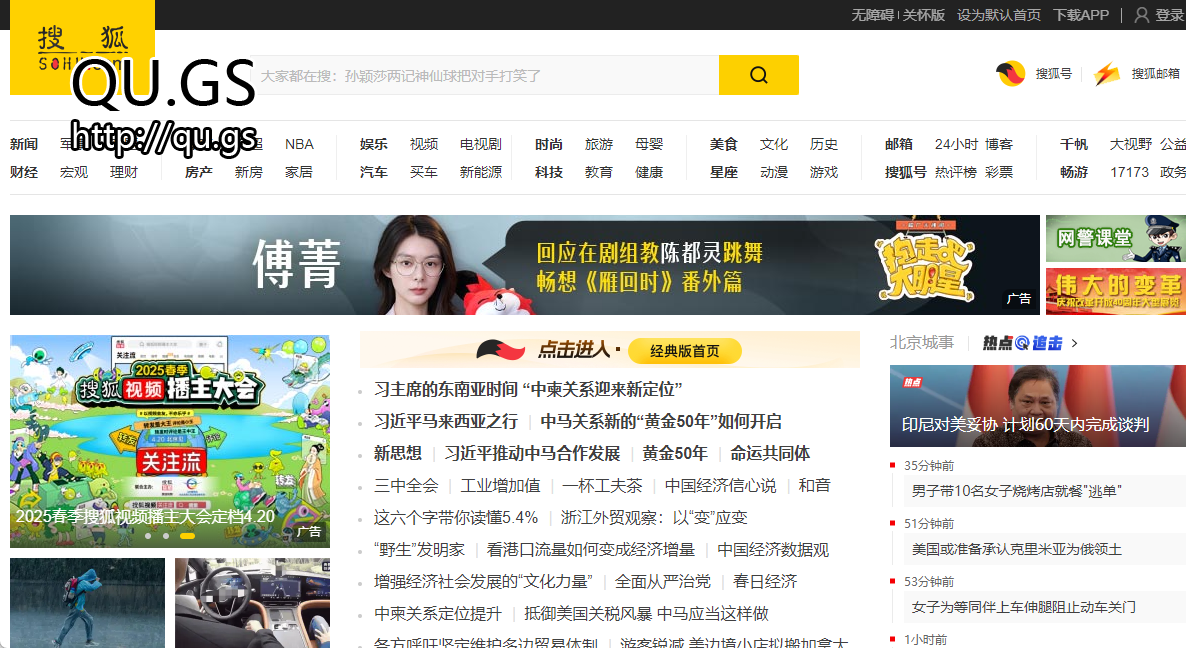Open 女子为等同伴上车伸腿阻止动车关门 story
1186x648 pixels.
click(x=1023, y=606)
